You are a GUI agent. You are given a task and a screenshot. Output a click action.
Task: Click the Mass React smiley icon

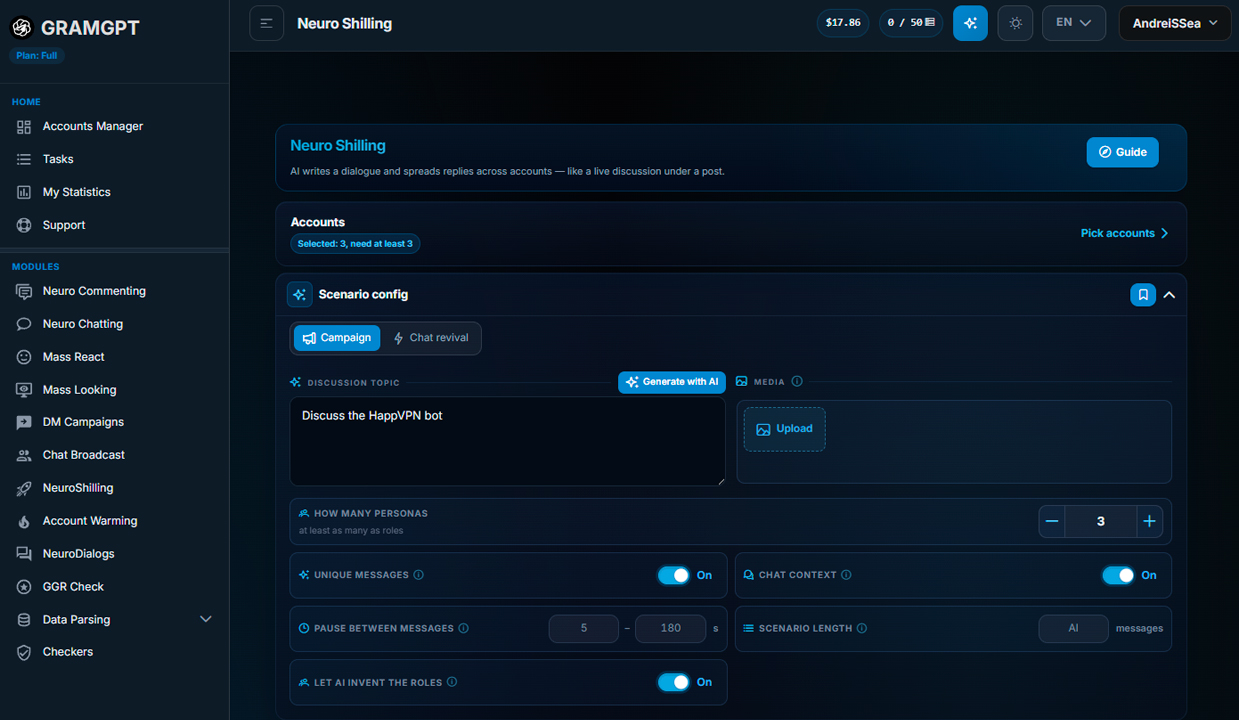24,357
